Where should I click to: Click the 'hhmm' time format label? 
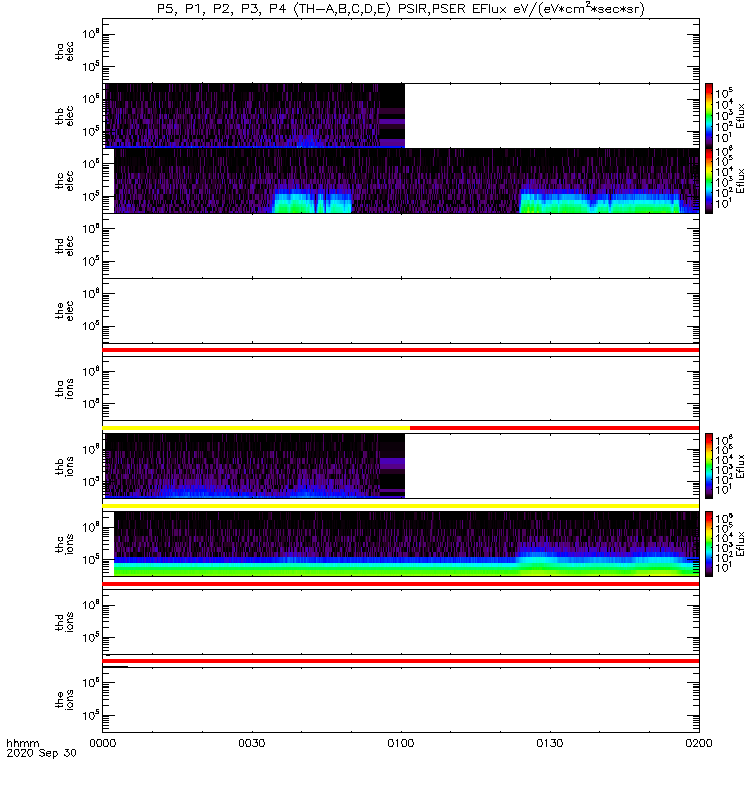click(x=22, y=743)
